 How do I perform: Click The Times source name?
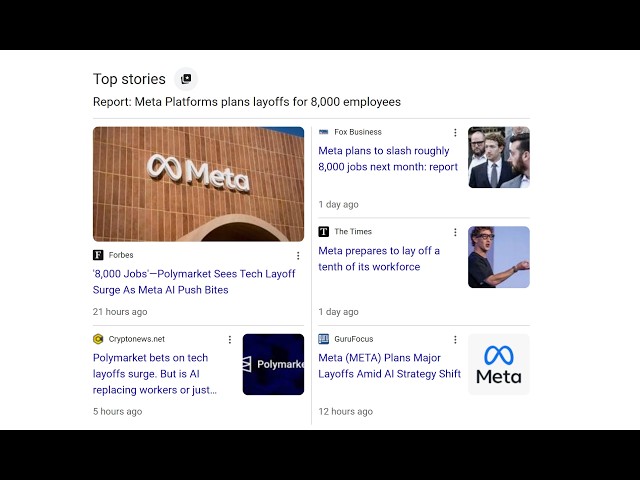(353, 231)
